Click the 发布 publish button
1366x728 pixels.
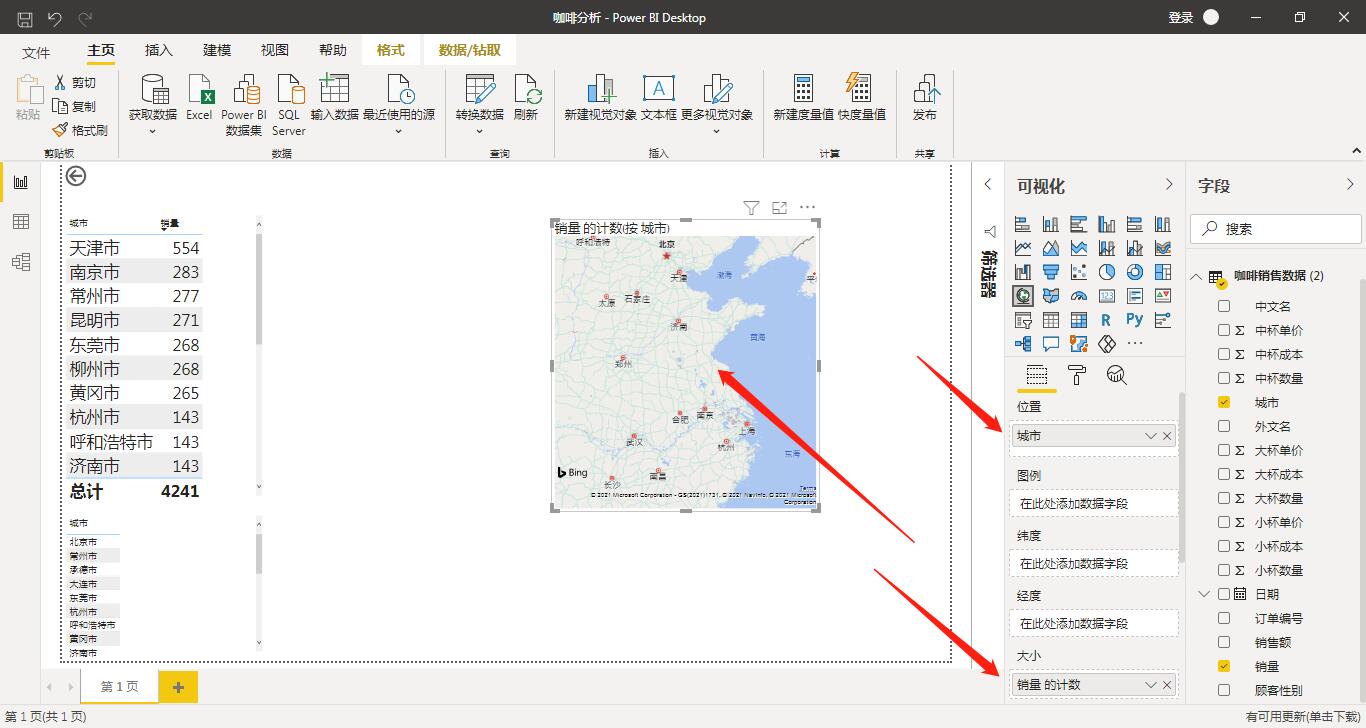925,98
